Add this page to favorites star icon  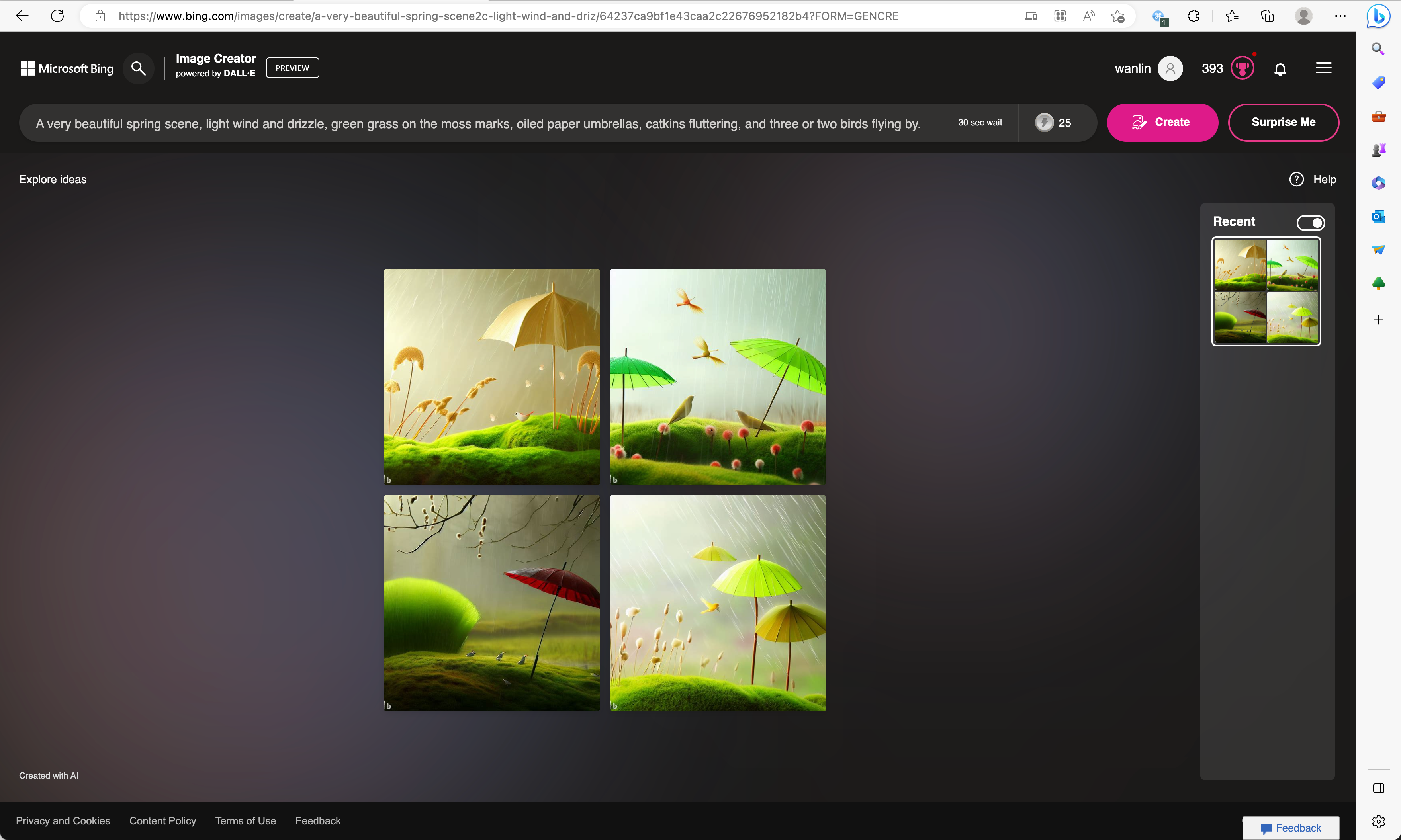point(1117,16)
